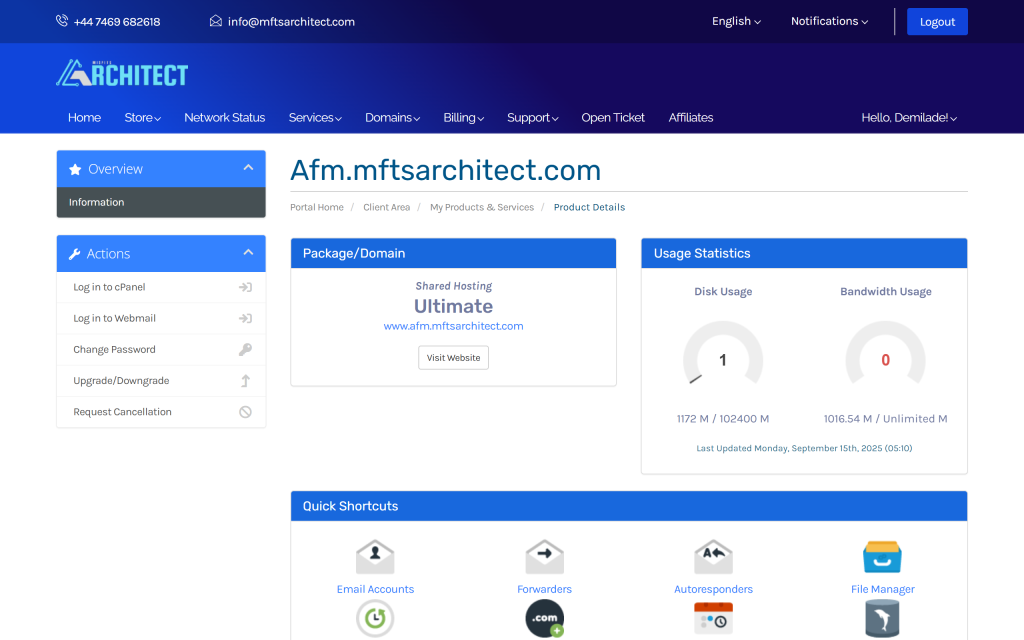Expand the Notifications dropdown
The height and width of the screenshot is (640, 1024).
coord(829,21)
